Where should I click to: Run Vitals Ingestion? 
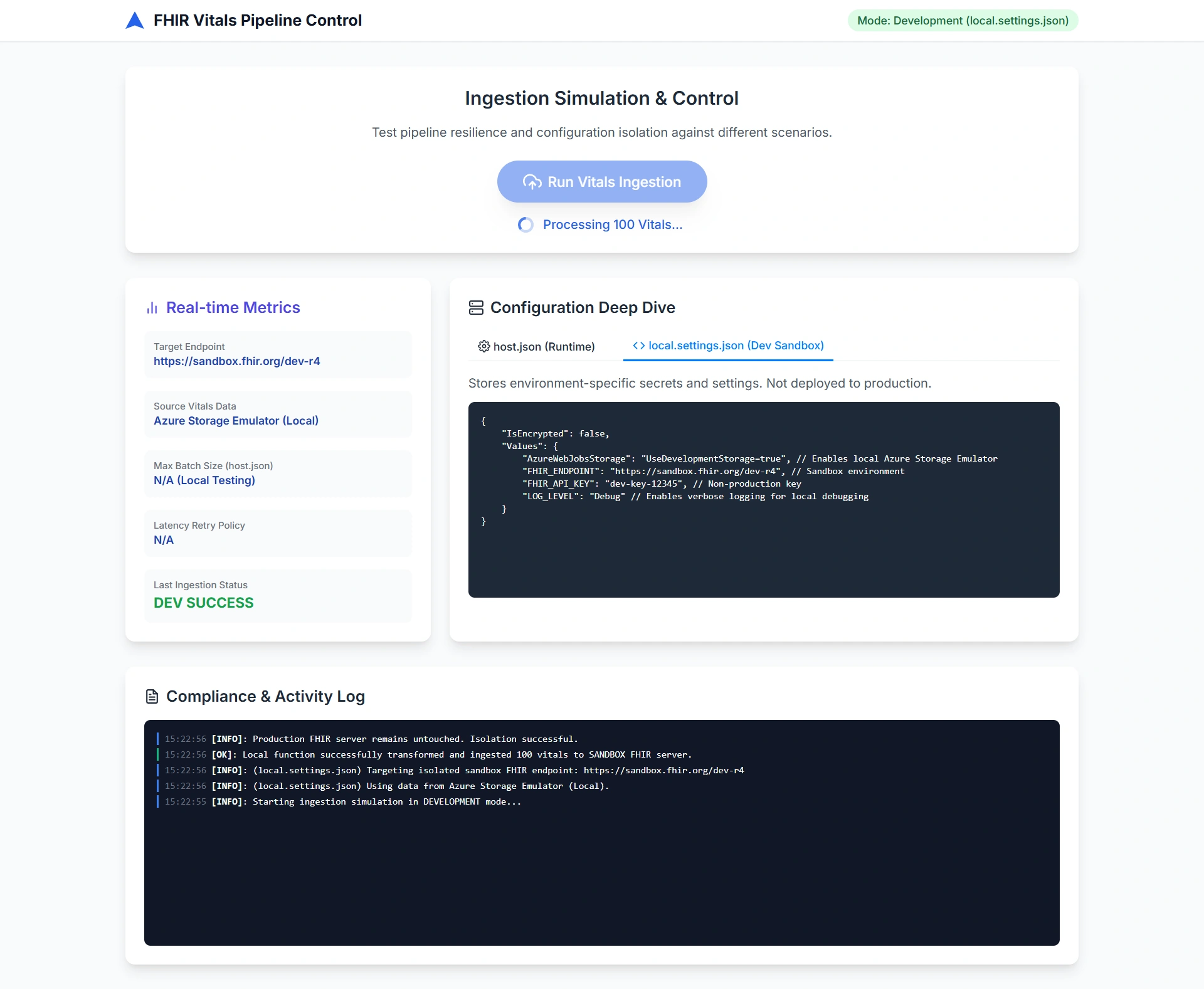tap(602, 182)
